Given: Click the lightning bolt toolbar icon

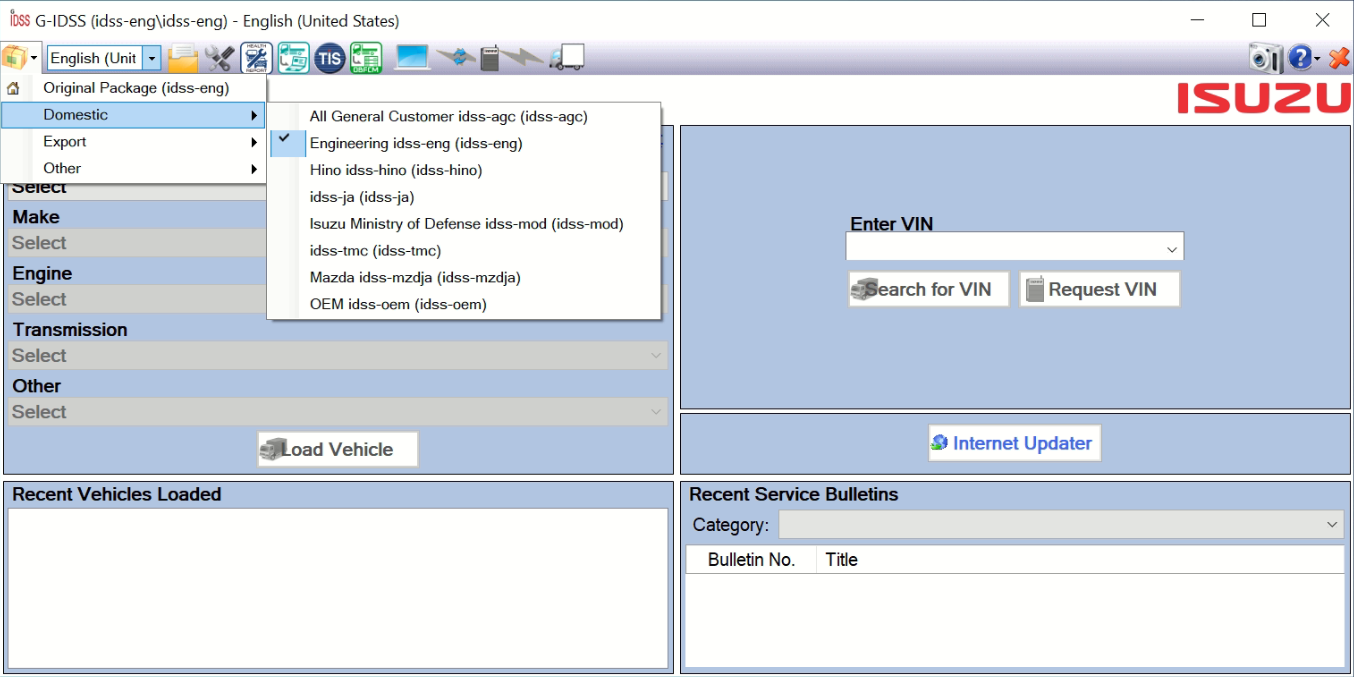Looking at the screenshot, I should [522, 59].
